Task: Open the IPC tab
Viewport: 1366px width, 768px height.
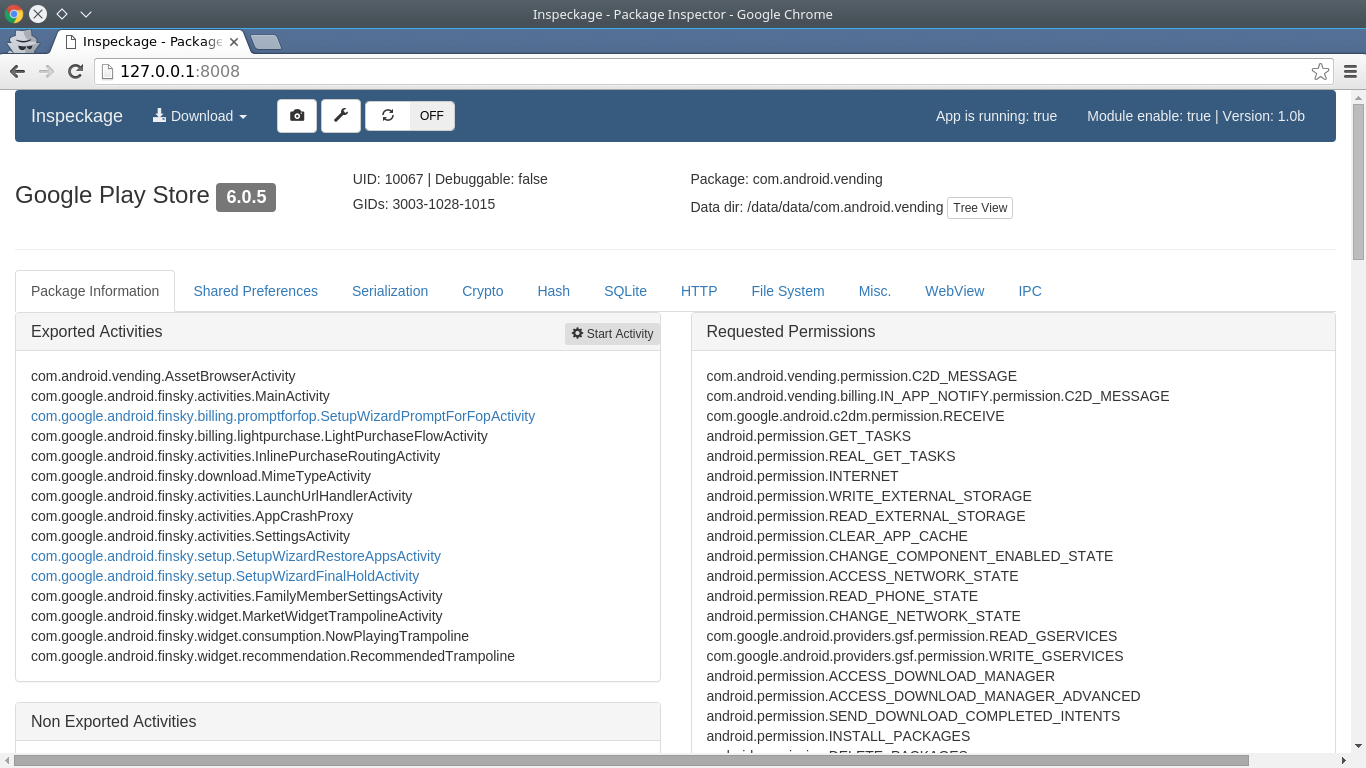Action: pyautogui.click(x=1030, y=291)
